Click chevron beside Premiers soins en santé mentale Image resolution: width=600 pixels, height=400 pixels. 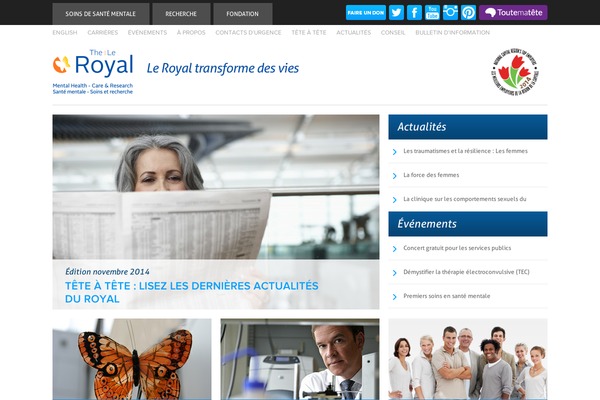click(395, 297)
